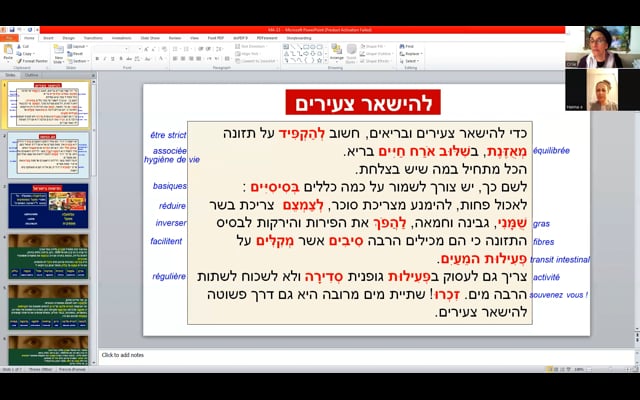Switch to Outline tab in slides pane
Image resolution: width=640 pixels, height=400 pixels.
coord(31,75)
